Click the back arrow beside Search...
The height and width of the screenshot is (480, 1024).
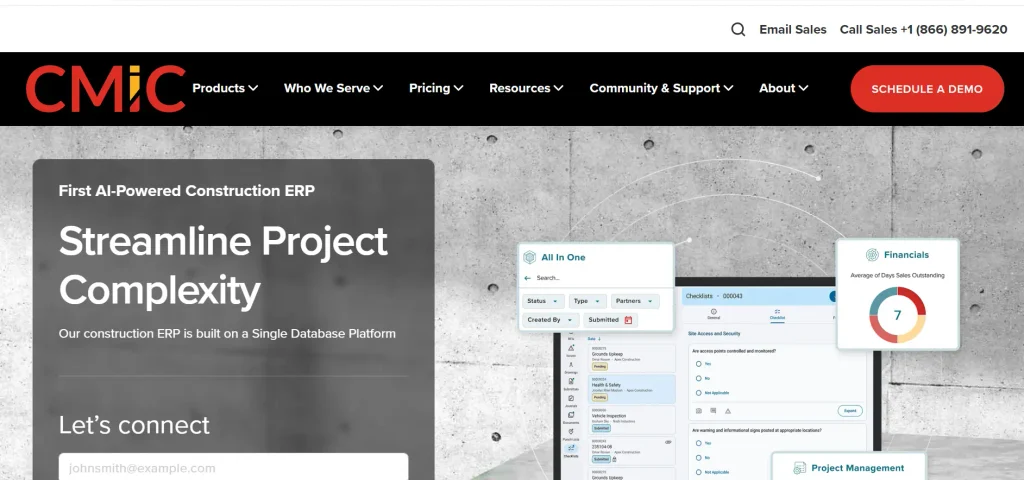(x=528, y=278)
